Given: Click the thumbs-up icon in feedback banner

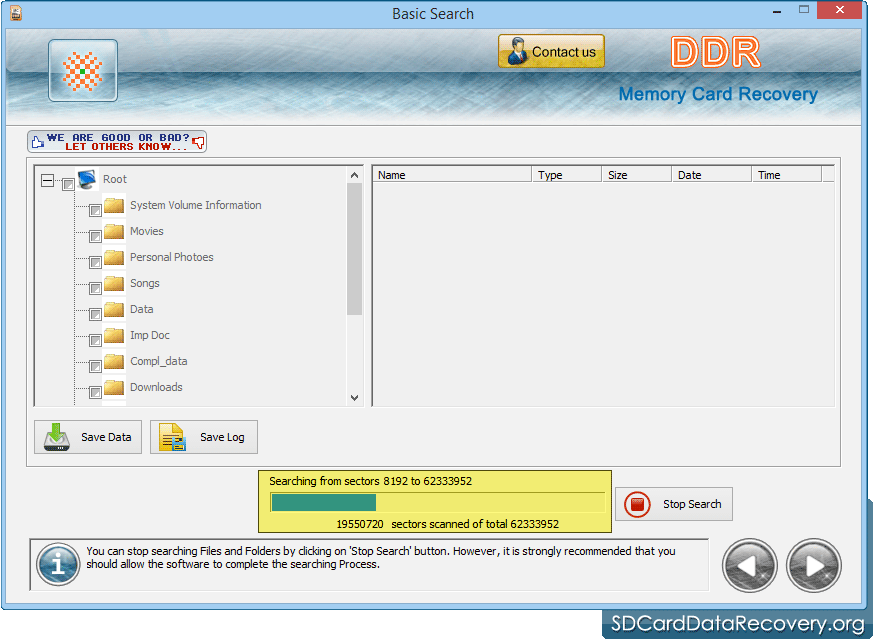Looking at the screenshot, I should tap(37, 142).
